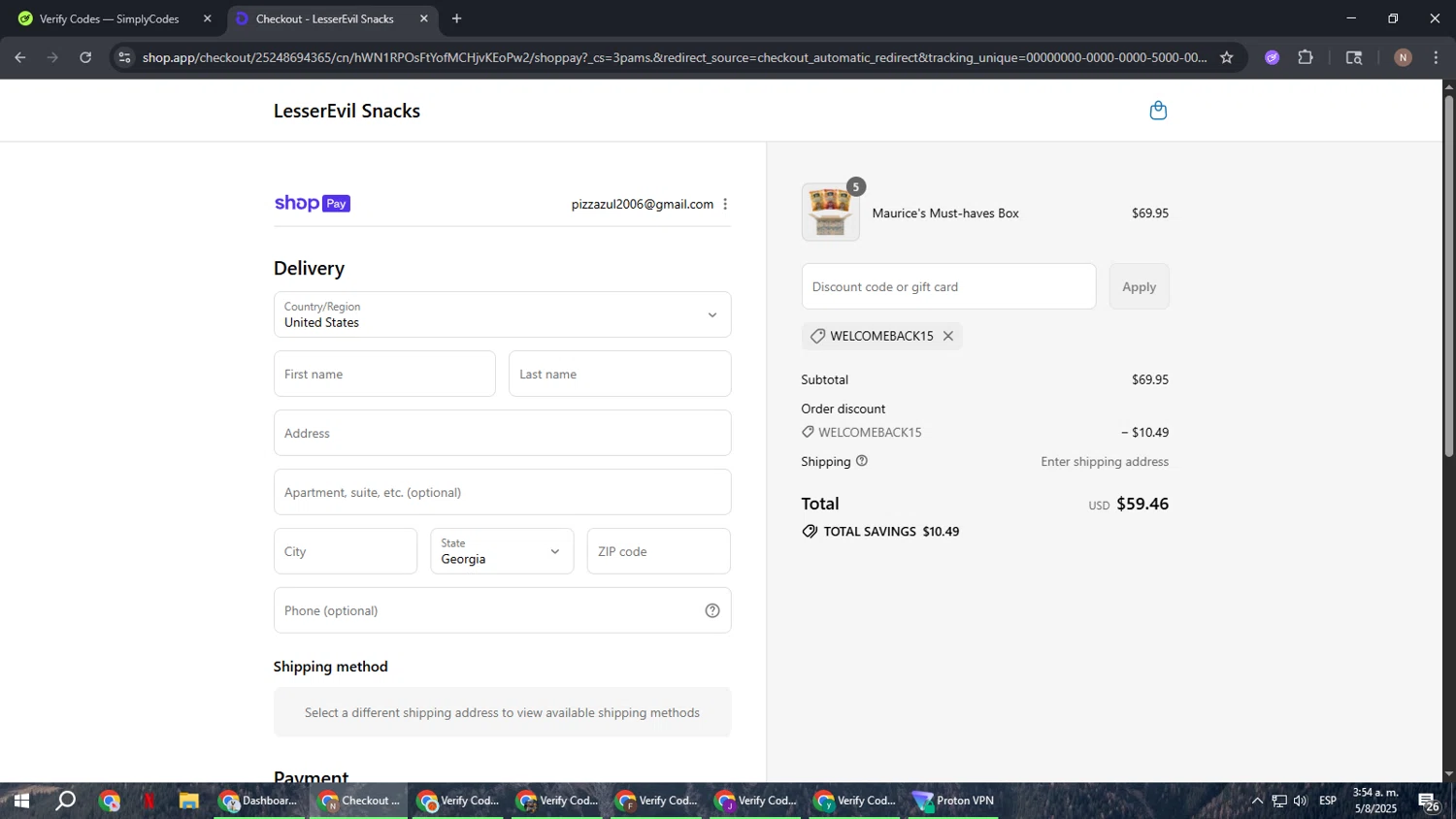Show hidden system tray icons
This screenshot has width=1456, height=819.
pos(1257,801)
